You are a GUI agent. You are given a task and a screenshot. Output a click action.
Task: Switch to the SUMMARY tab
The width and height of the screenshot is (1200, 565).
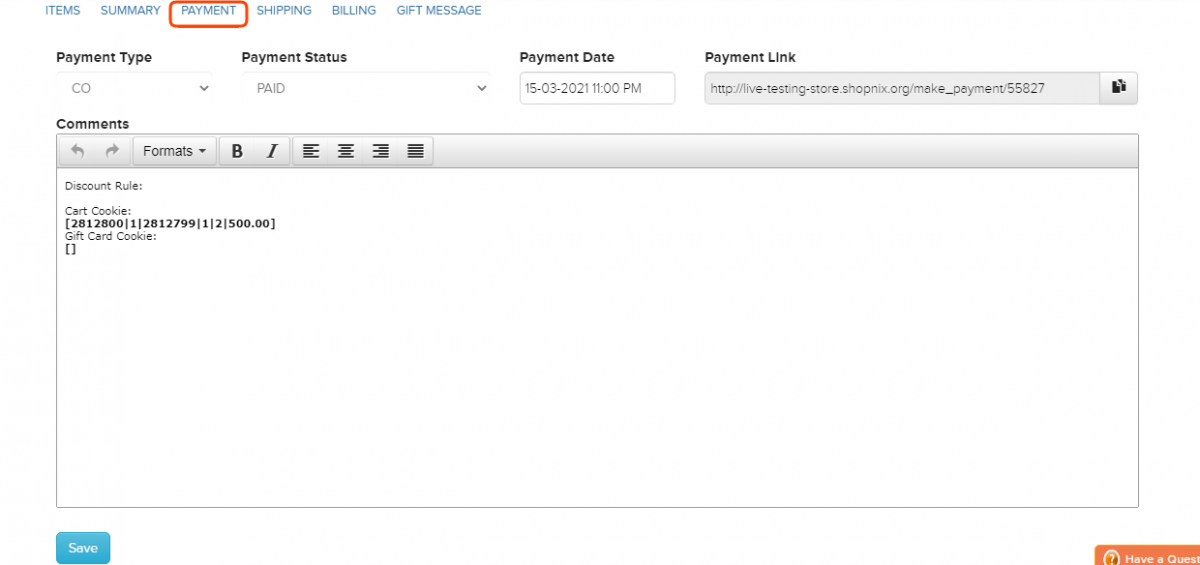130,10
